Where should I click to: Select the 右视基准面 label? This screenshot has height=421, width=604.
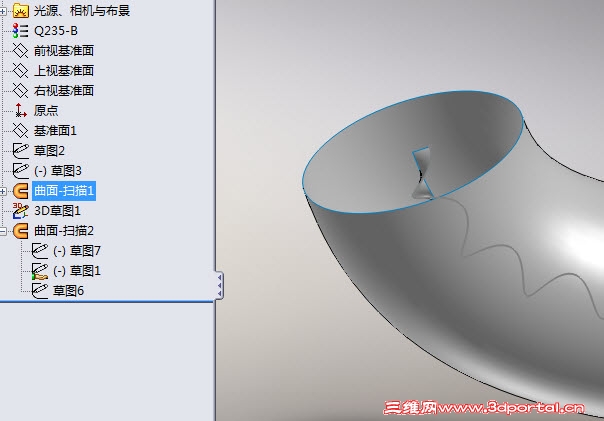64,91
